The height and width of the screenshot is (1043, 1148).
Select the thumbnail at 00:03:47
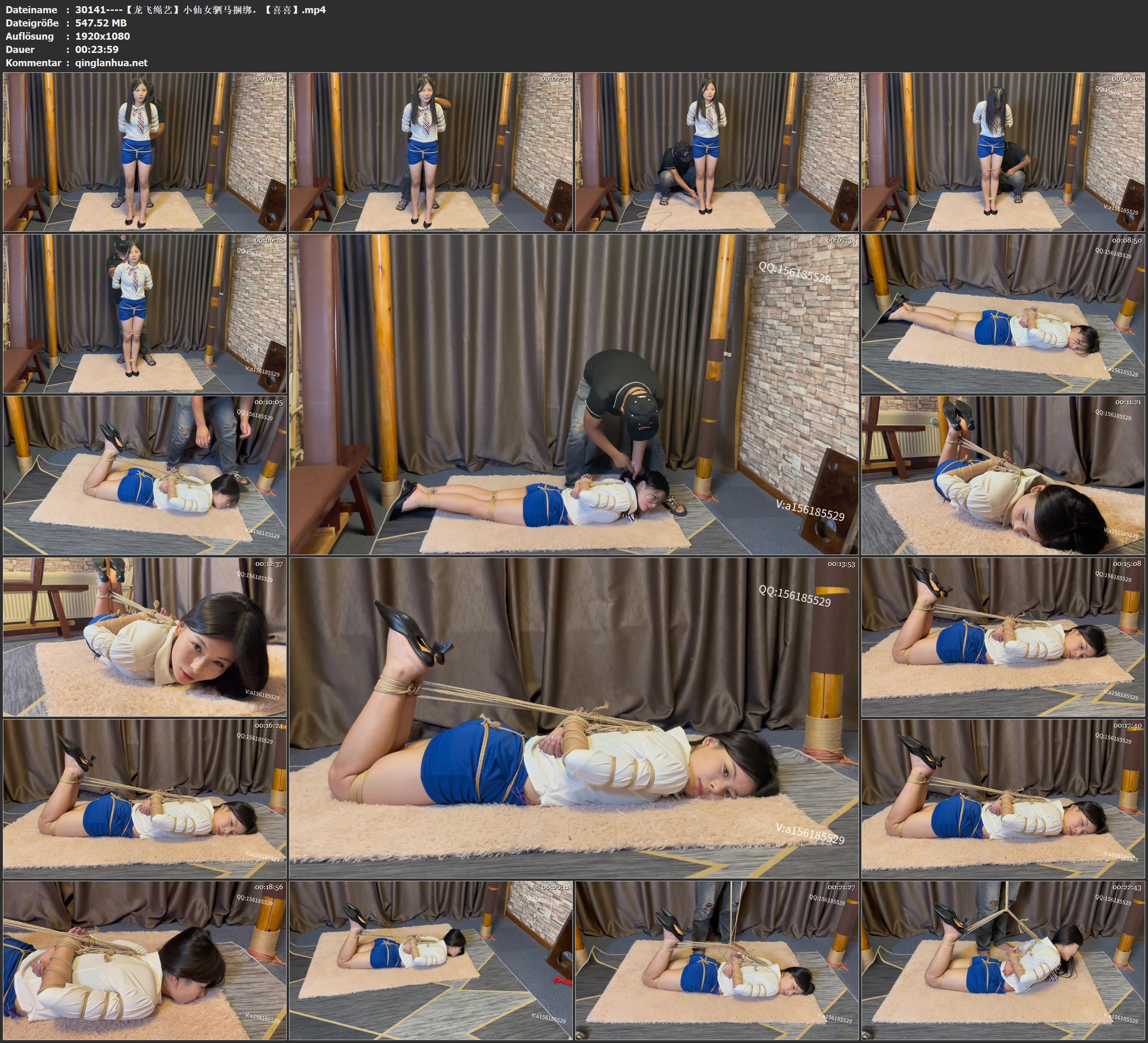[x=716, y=151]
